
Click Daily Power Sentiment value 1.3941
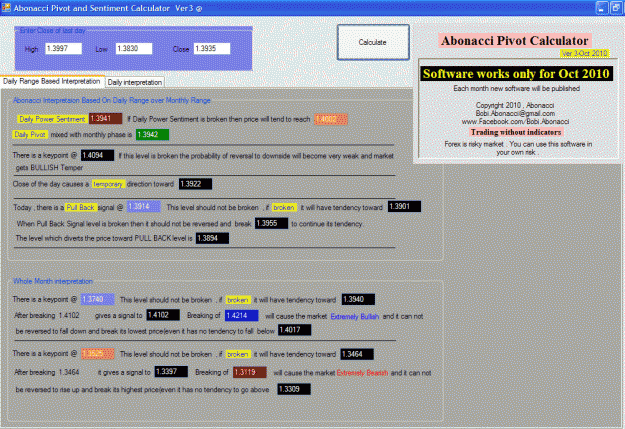coord(106,119)
